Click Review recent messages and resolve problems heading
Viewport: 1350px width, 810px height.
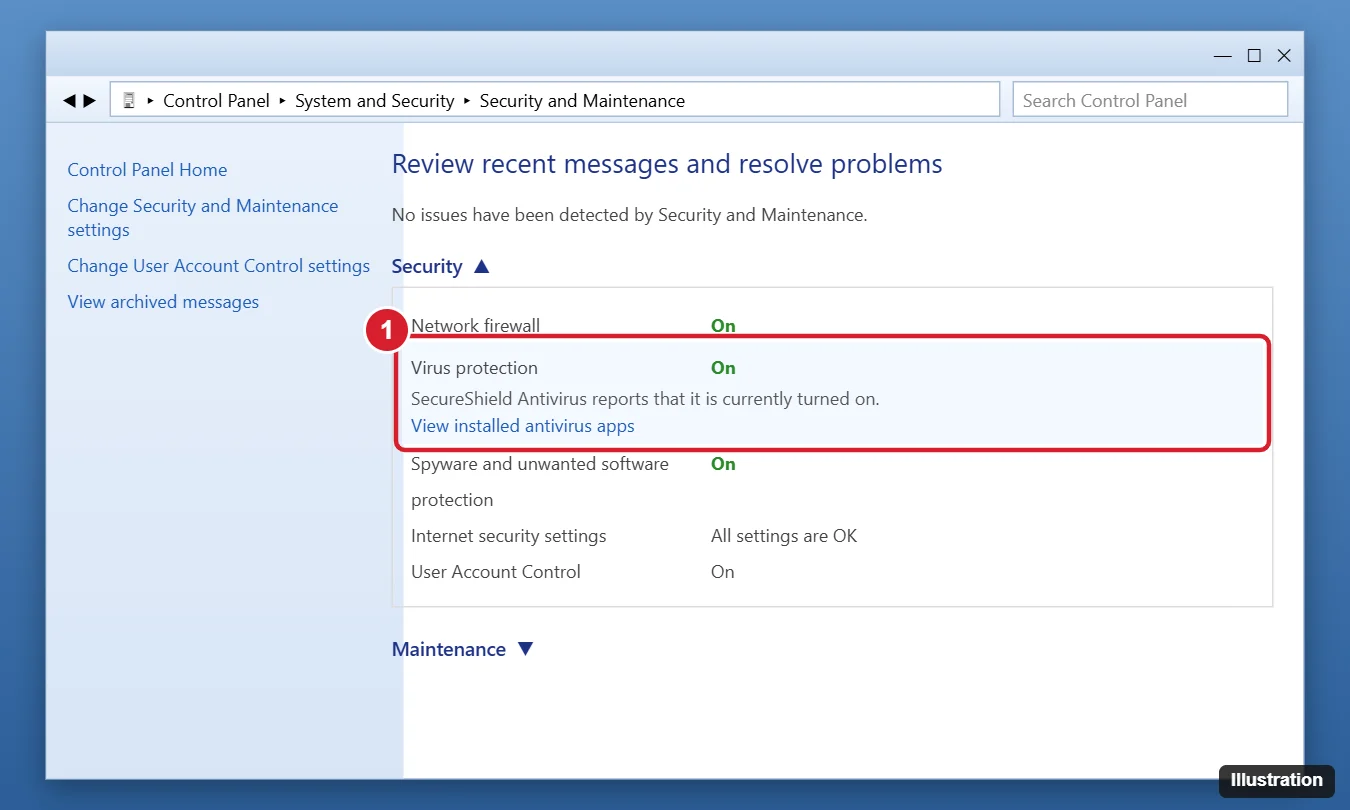(667, 164)
